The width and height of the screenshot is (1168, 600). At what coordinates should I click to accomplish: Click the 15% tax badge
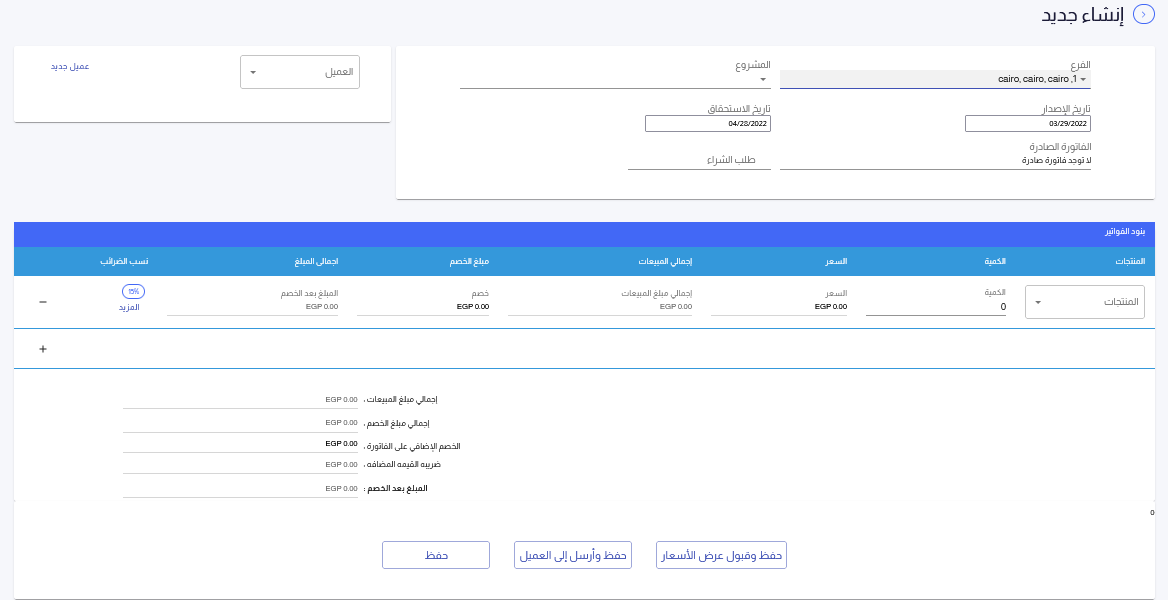[x=133, y=291]
